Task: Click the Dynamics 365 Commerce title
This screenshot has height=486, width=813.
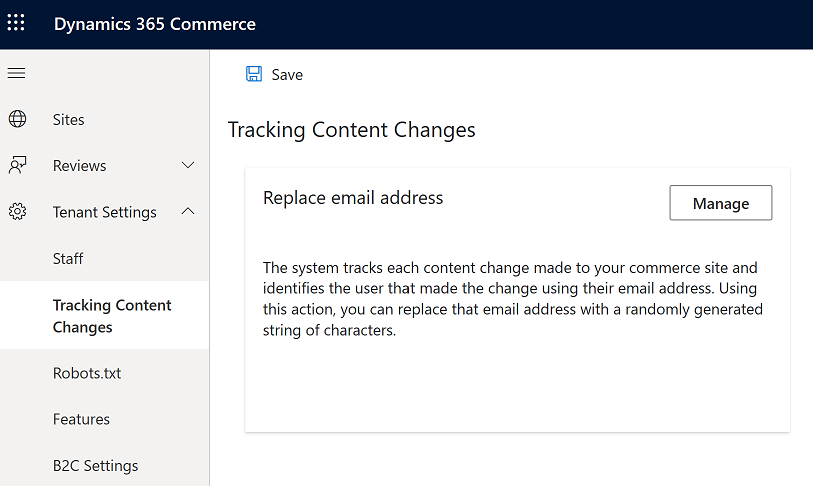Action: [x=154, y=24]
